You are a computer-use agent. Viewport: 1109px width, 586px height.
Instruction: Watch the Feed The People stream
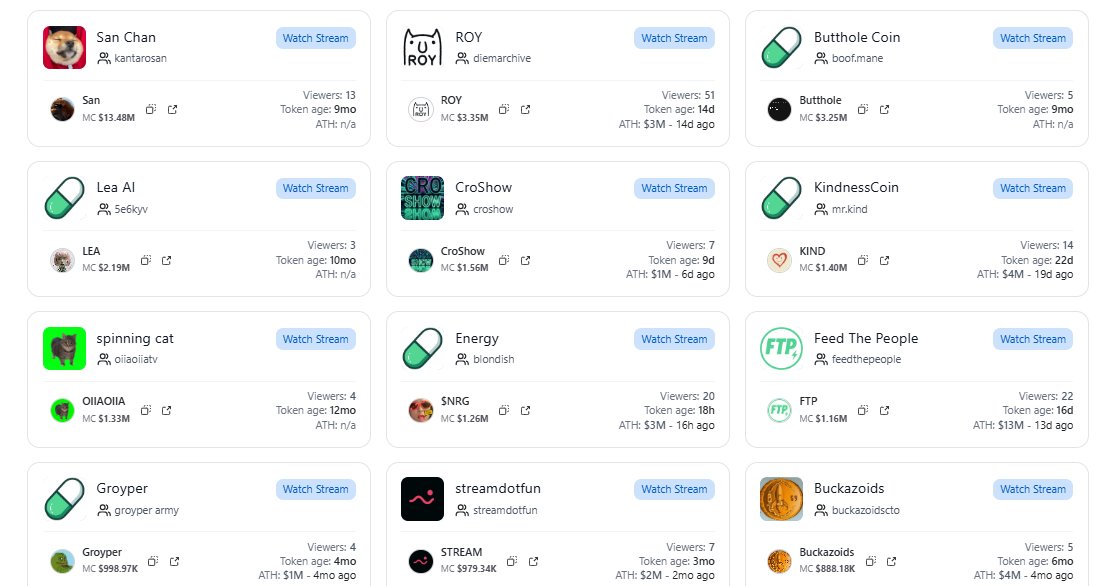pyautogui.click(x=1032, y=339)
